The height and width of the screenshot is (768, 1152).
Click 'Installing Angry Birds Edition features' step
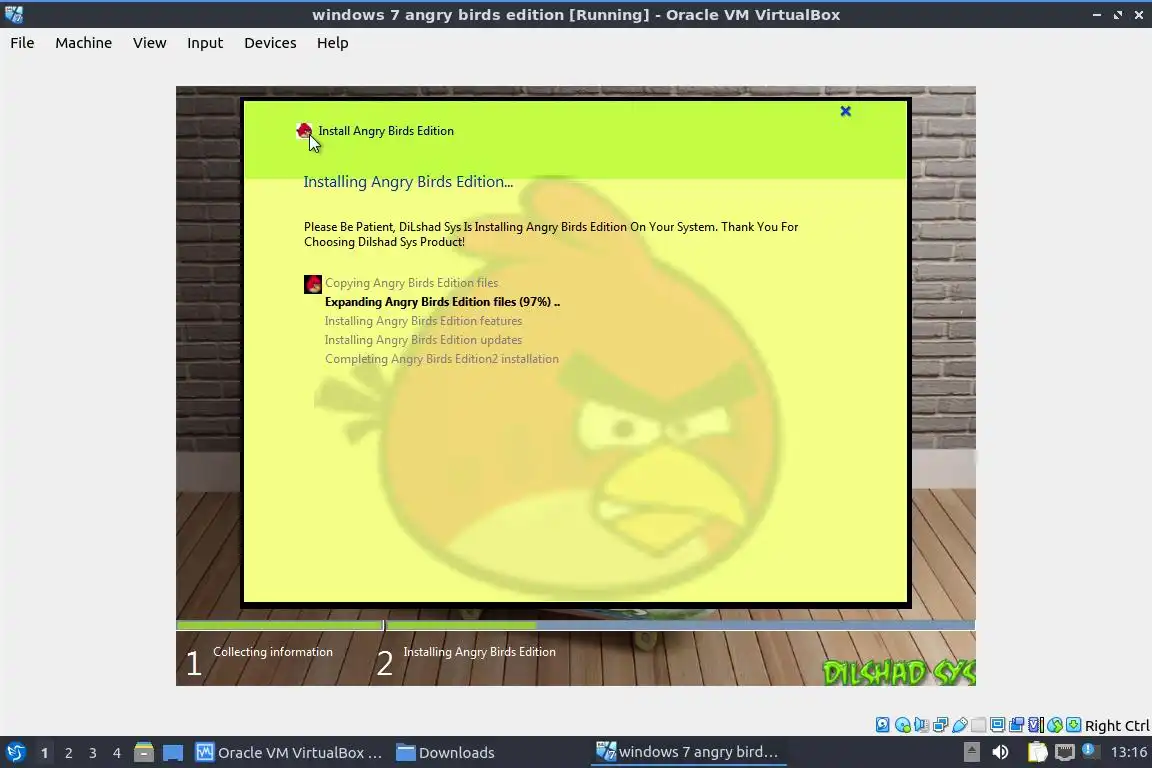[x=424, y=321]
